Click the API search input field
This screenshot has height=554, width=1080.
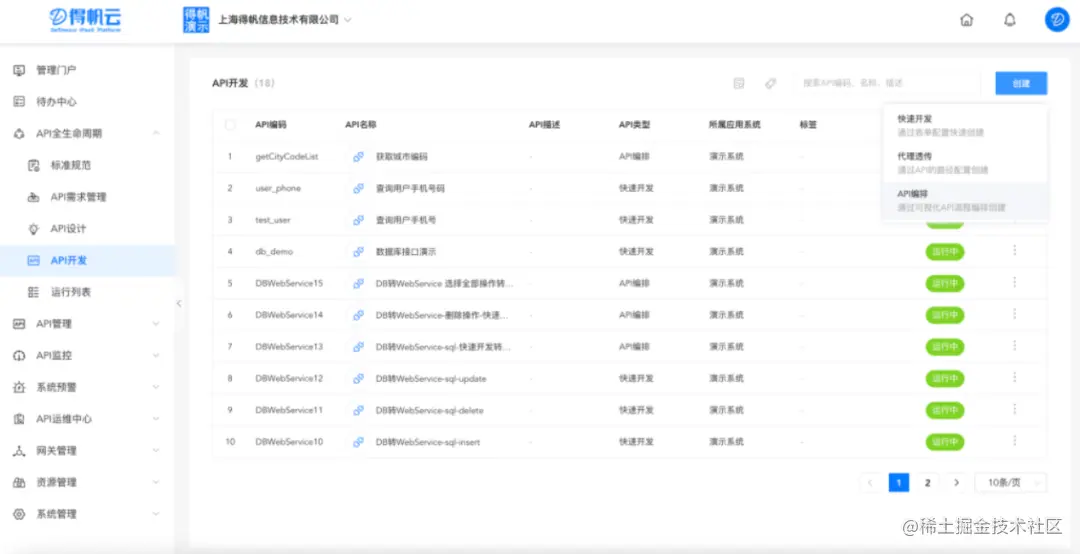888,83
